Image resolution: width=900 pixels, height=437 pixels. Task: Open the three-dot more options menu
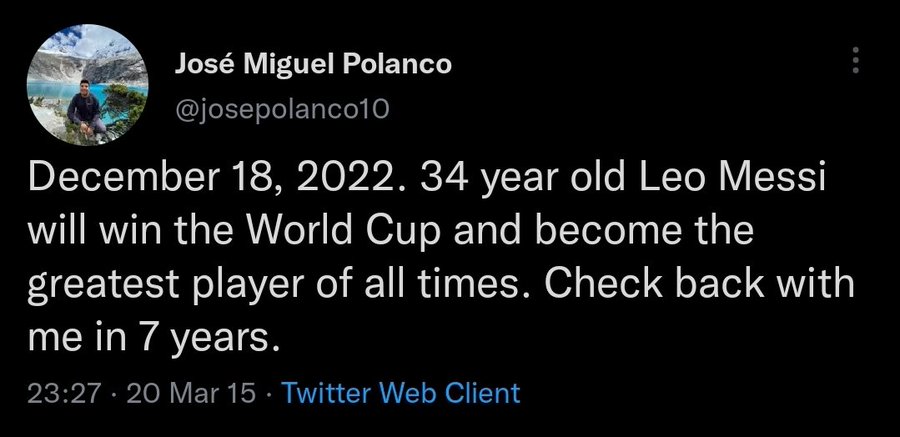point(854,62)
